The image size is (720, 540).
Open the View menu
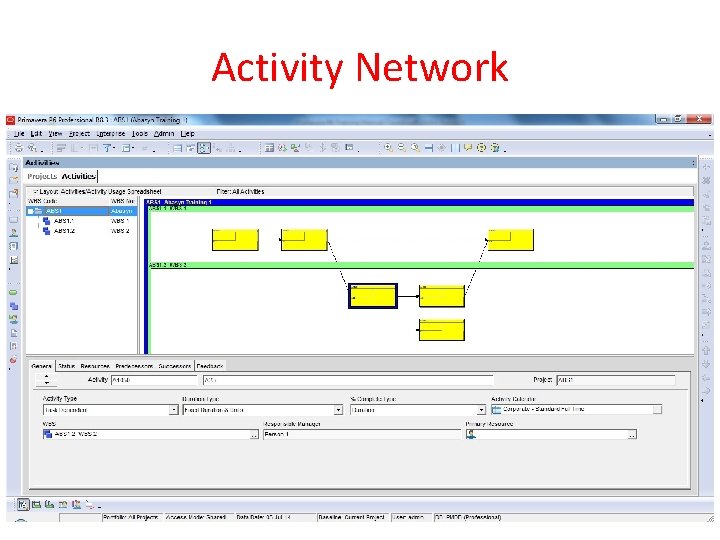tap(55, 134)
